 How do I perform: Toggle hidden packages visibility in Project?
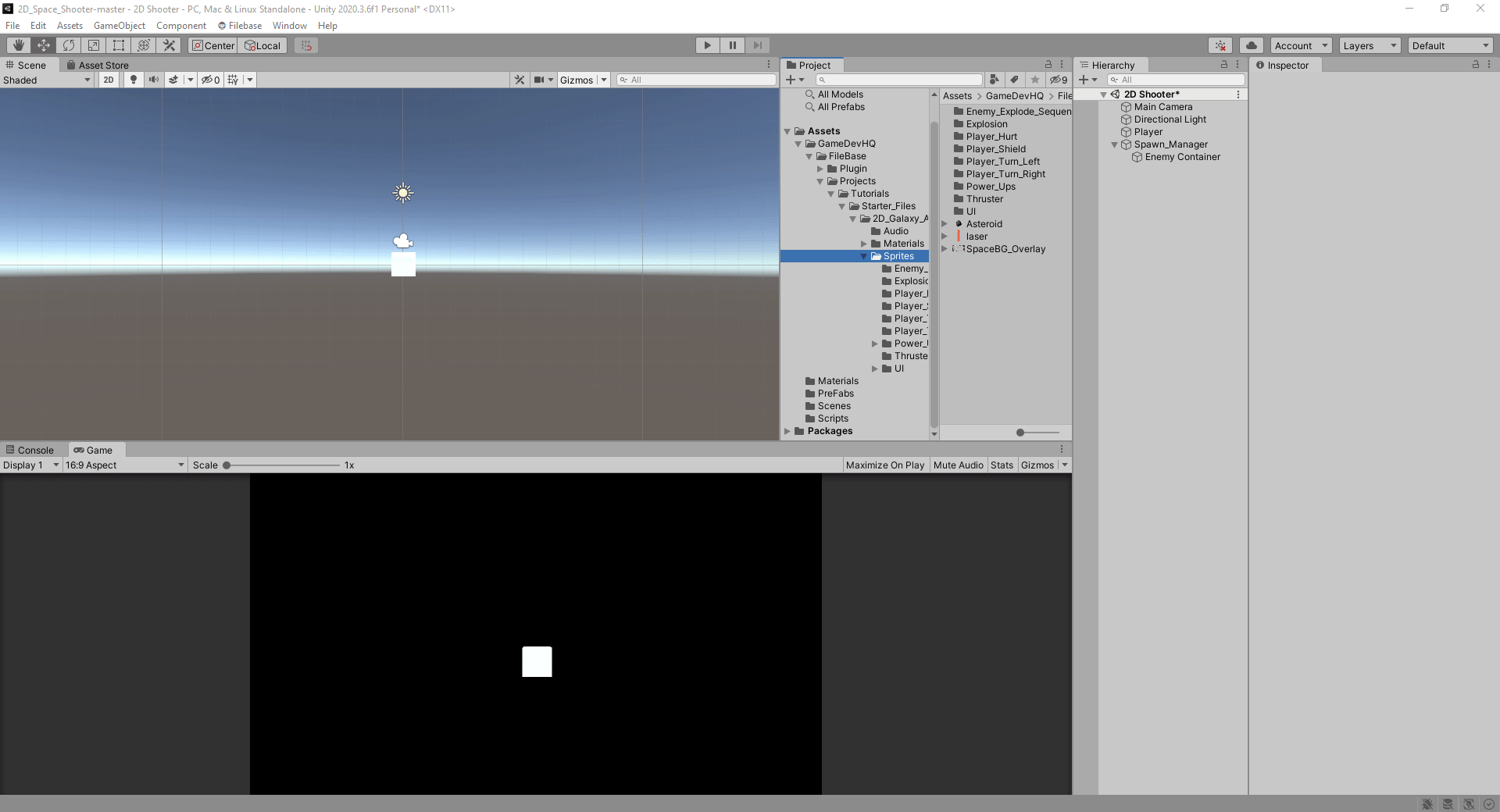[x=1059, y=80]
